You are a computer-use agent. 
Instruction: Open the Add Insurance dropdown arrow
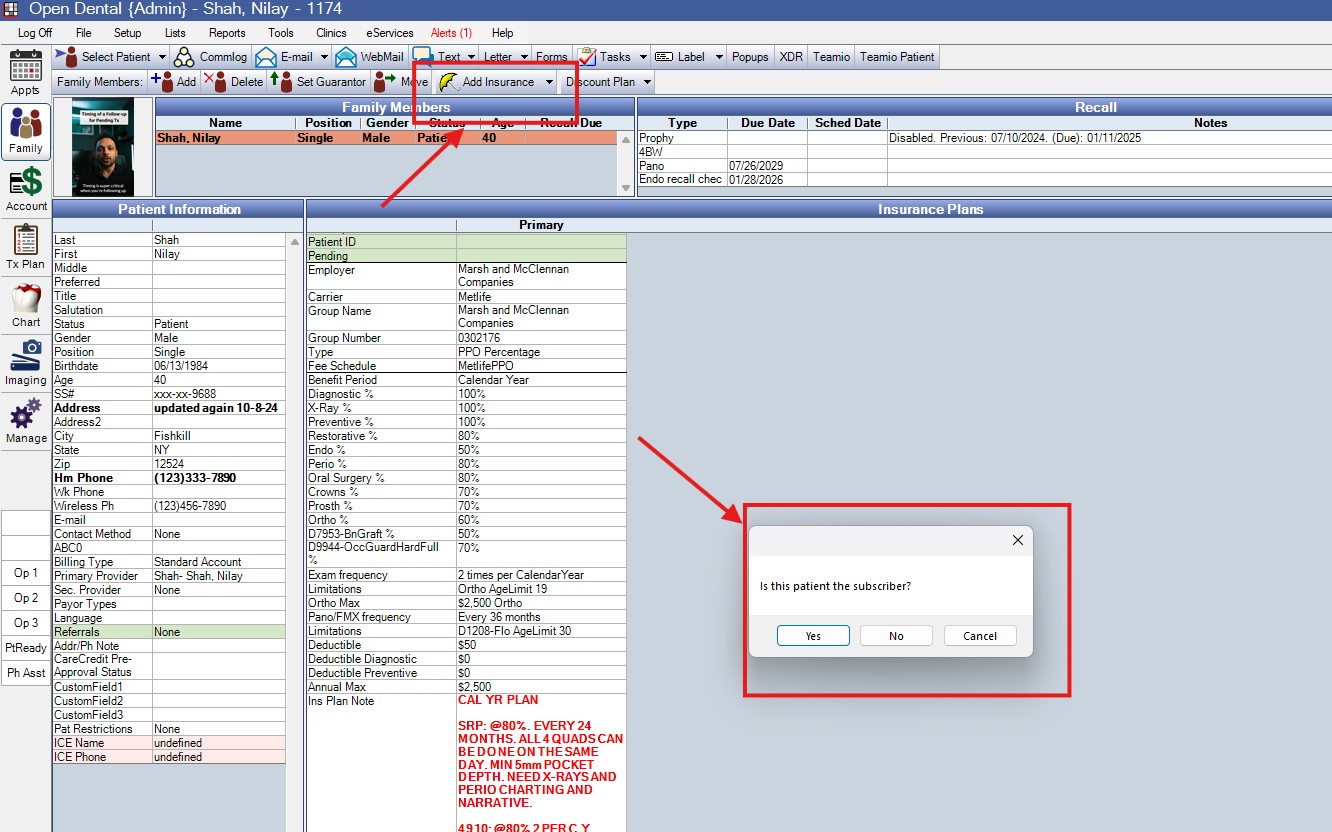click(x=549, y=82)
